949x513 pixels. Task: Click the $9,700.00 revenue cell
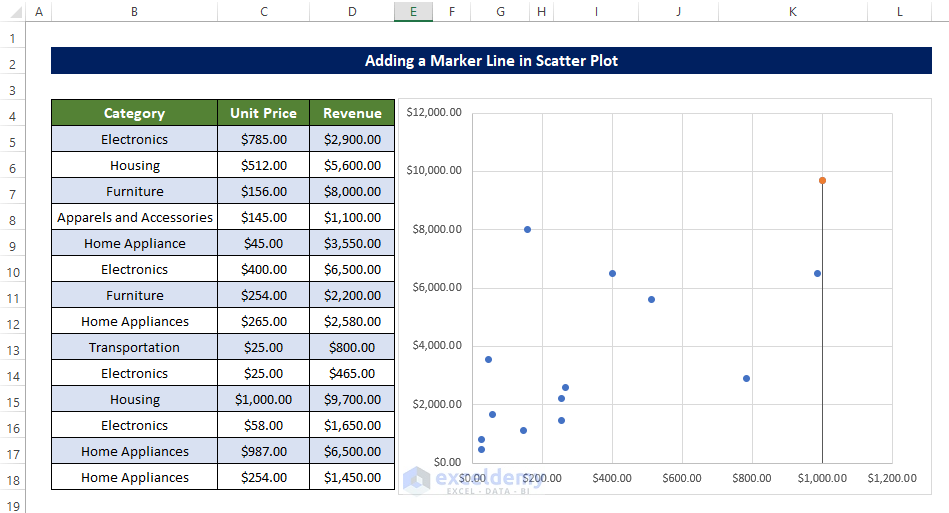[x=352, y=399]
